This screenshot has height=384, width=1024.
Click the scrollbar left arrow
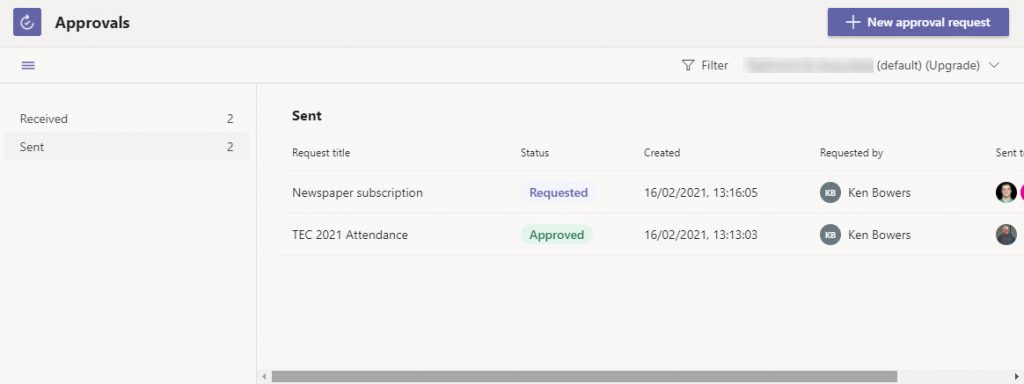[x=264, y=377]
